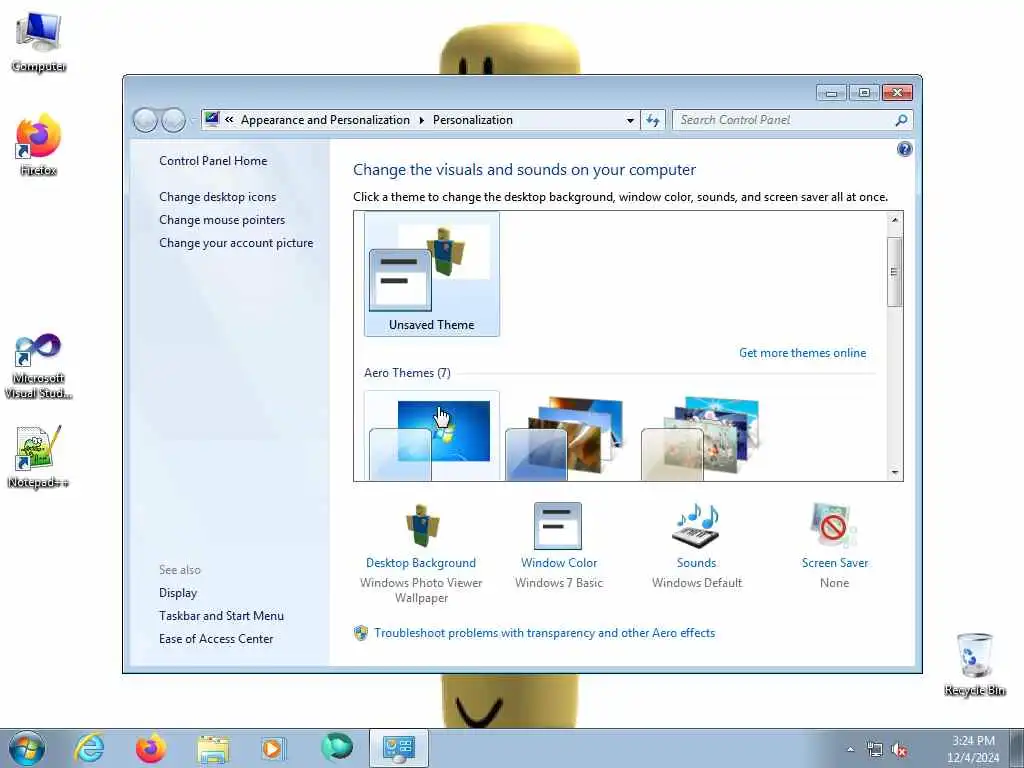Maximize the Personalization window

863,93
